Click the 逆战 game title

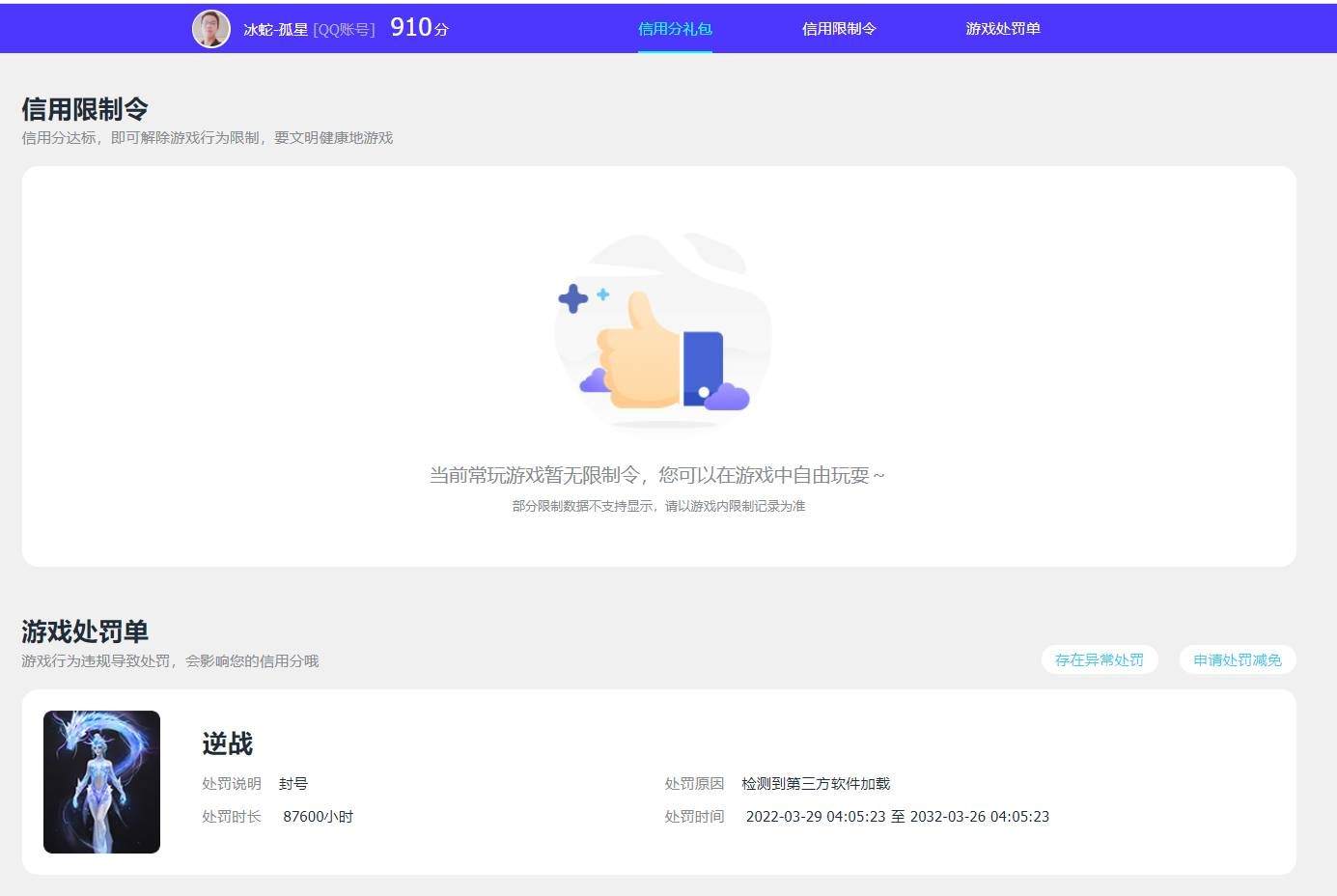(x=228, y=743)
